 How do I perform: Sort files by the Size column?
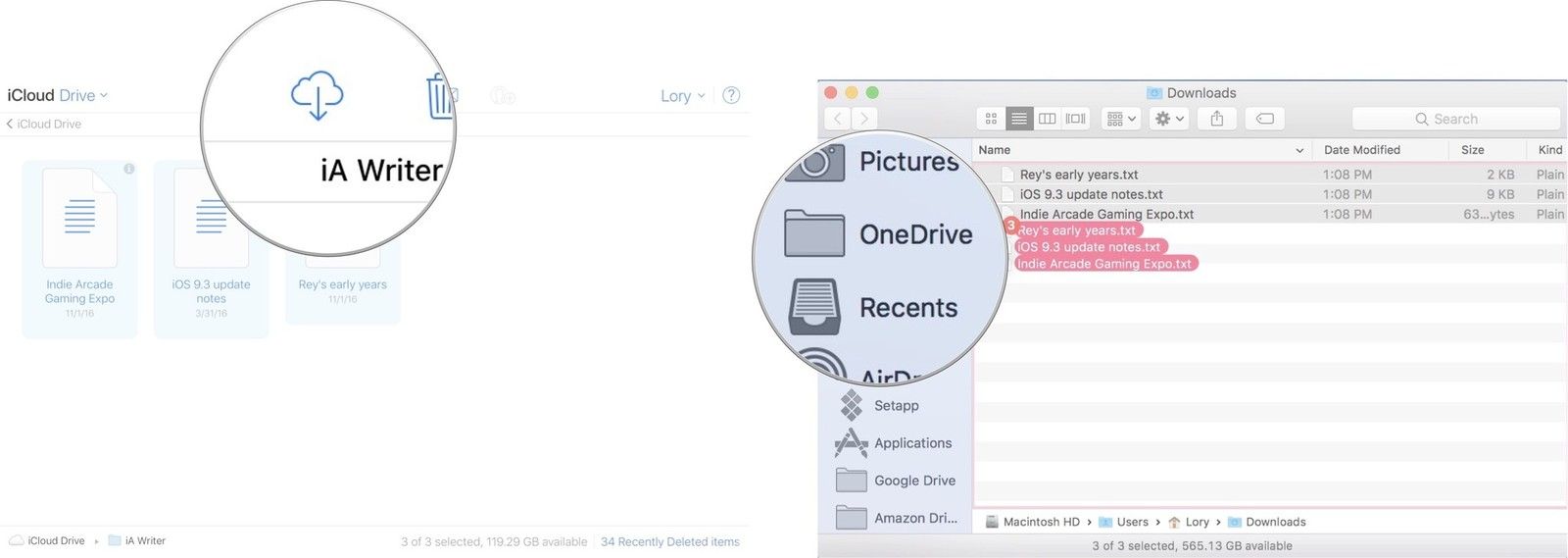[1472, 150]
